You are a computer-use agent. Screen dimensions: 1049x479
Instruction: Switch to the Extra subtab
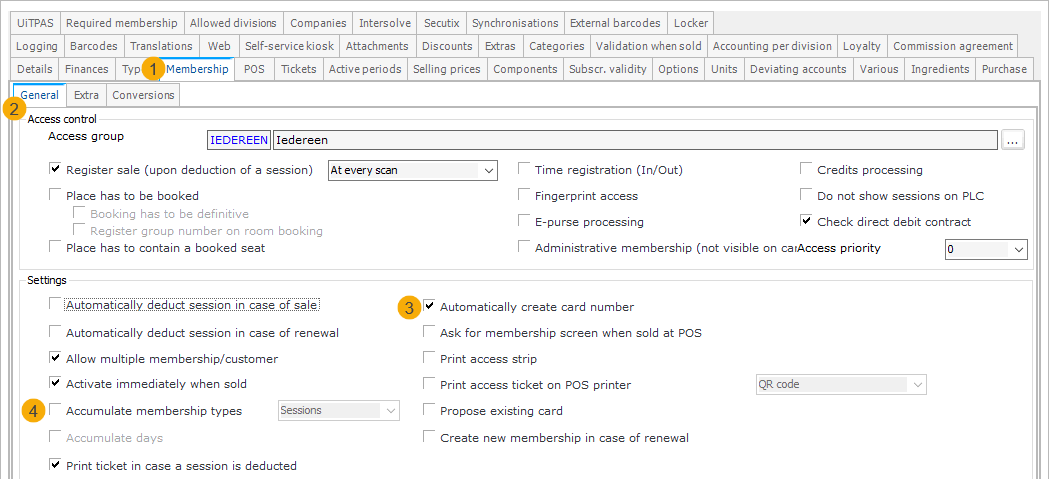click(86, 95)
